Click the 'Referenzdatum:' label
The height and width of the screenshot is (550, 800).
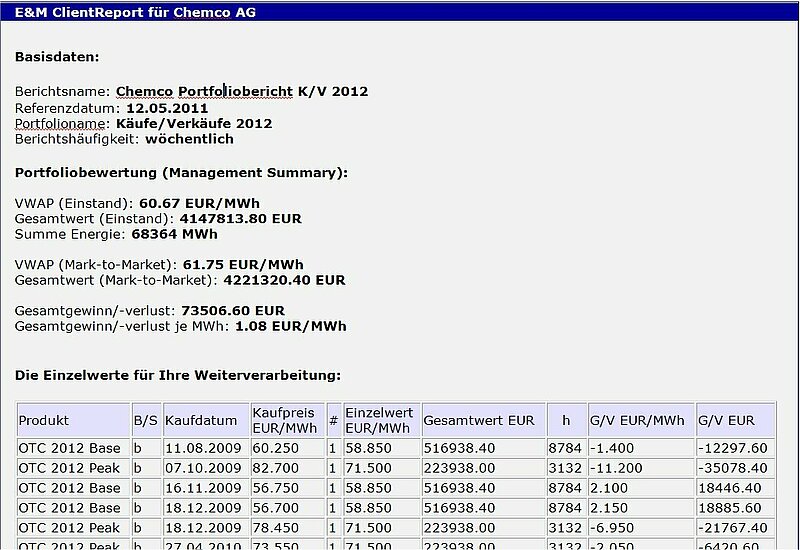click(67, 108)
